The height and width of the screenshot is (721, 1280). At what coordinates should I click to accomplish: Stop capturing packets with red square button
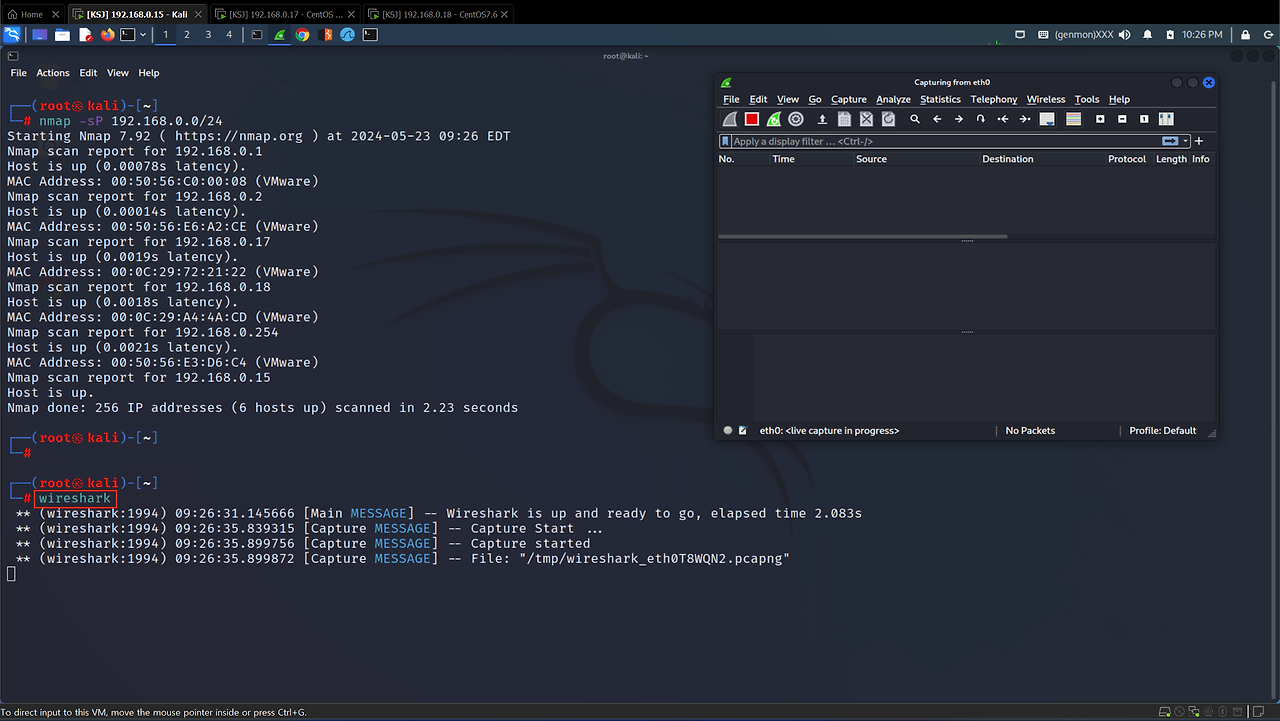[752, 119]
